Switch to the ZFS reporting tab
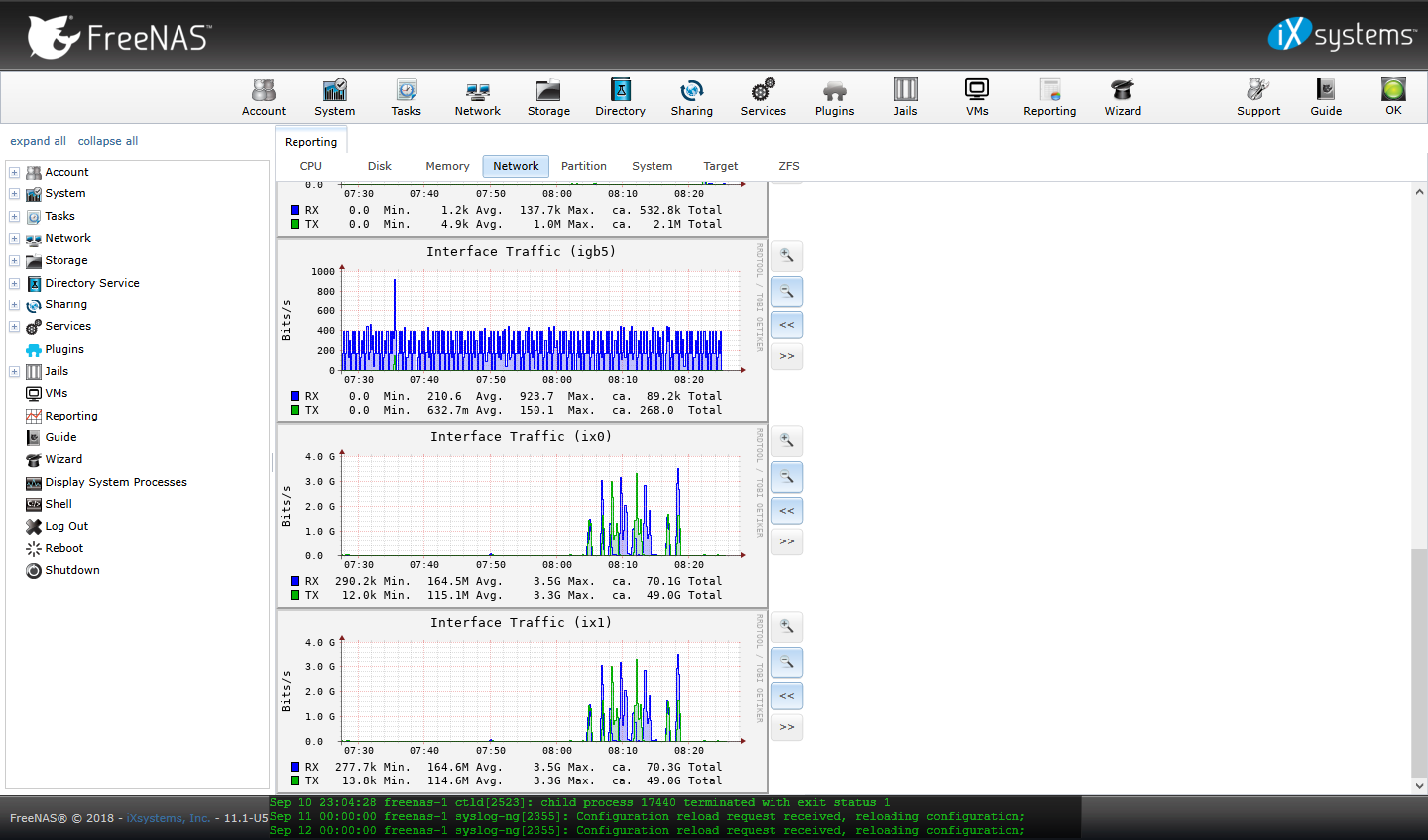Screen dimensions: 1428x840 coord(789,166)
